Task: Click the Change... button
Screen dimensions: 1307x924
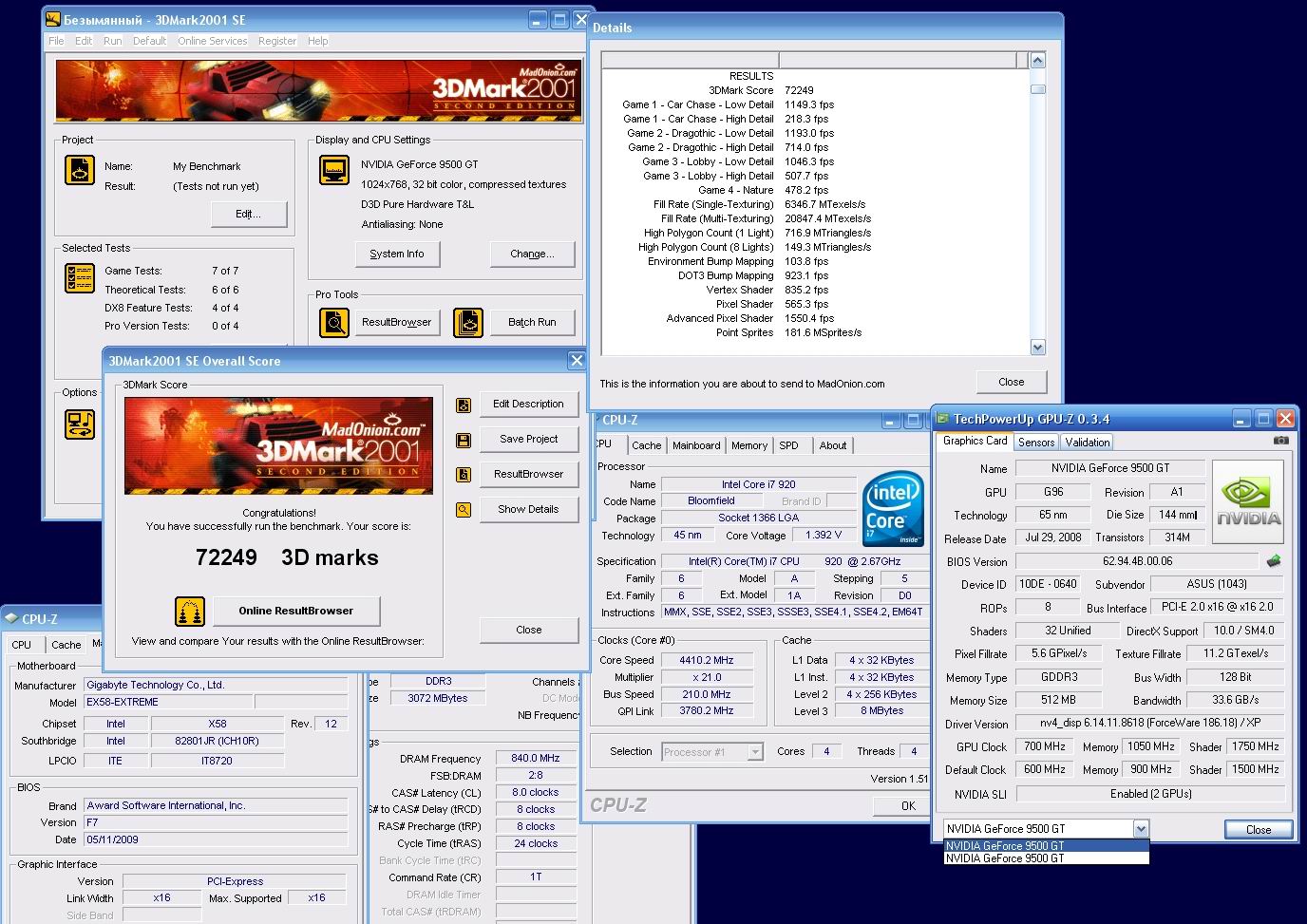Action: (x=532, y=255)
